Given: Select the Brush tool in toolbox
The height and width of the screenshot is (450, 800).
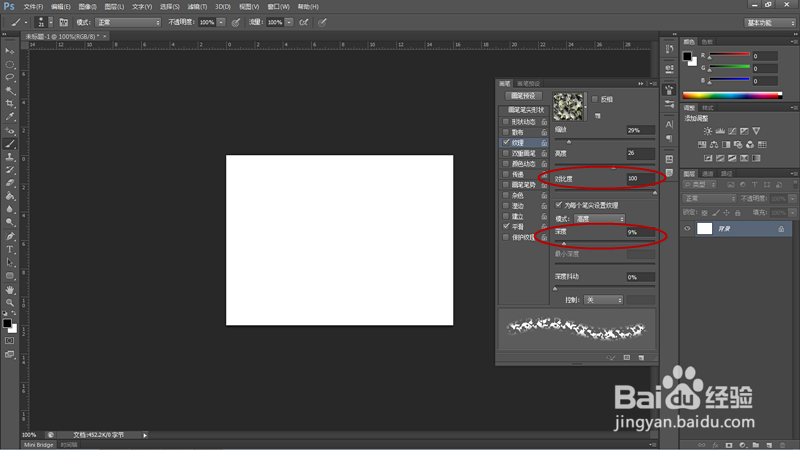Looking at the screenshot, I should tap(10, 144).
